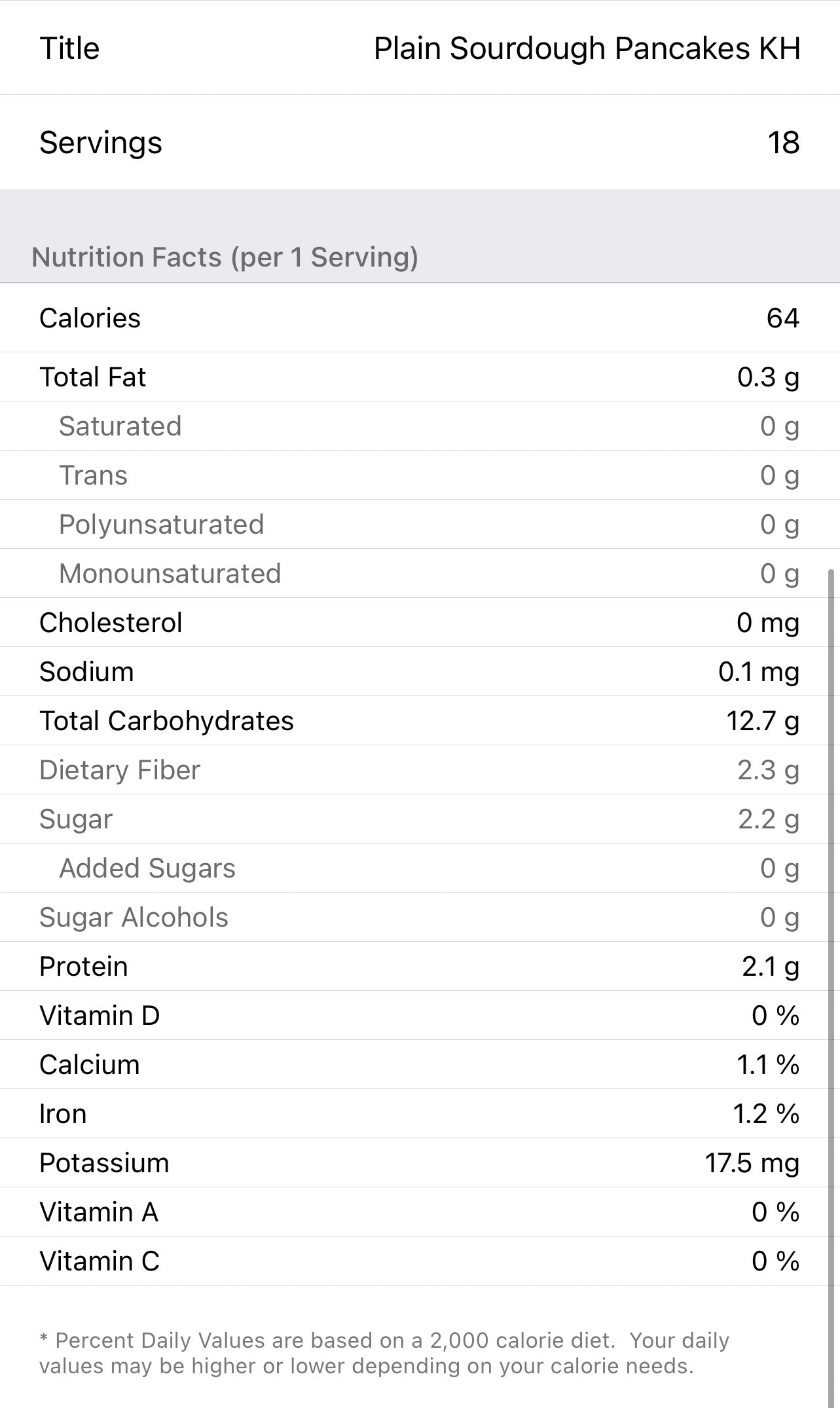
Task: Tap the Cholesterol value field
Action: point(767,623)
